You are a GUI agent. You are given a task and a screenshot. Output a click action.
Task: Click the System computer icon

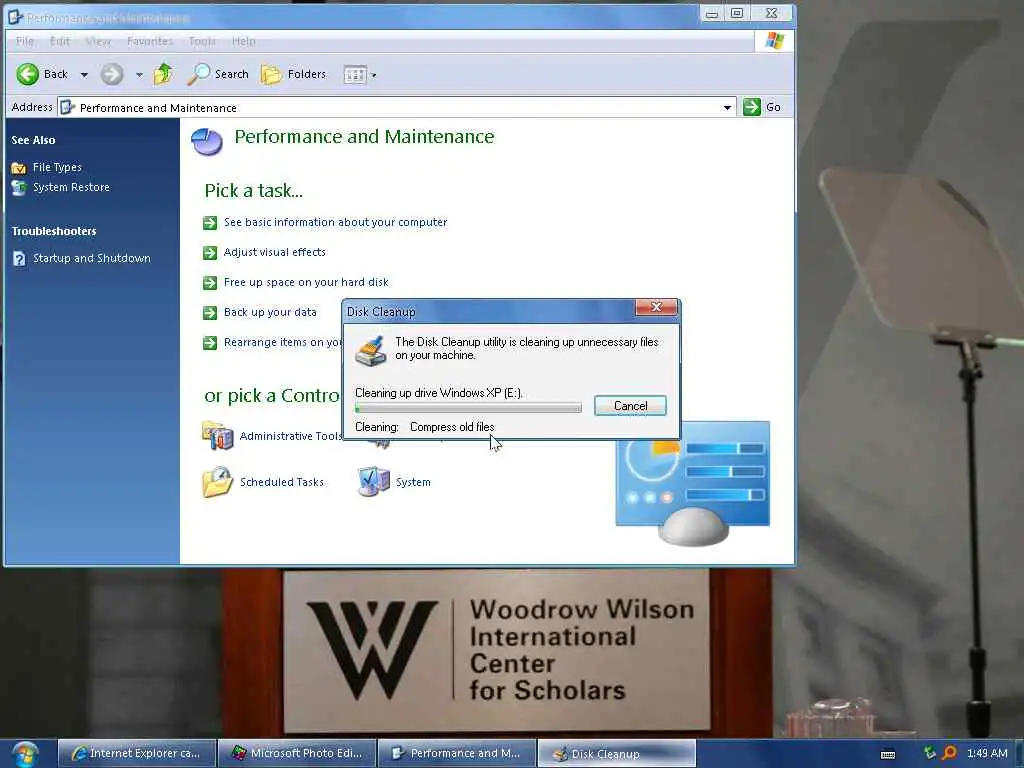click(374, 482)
